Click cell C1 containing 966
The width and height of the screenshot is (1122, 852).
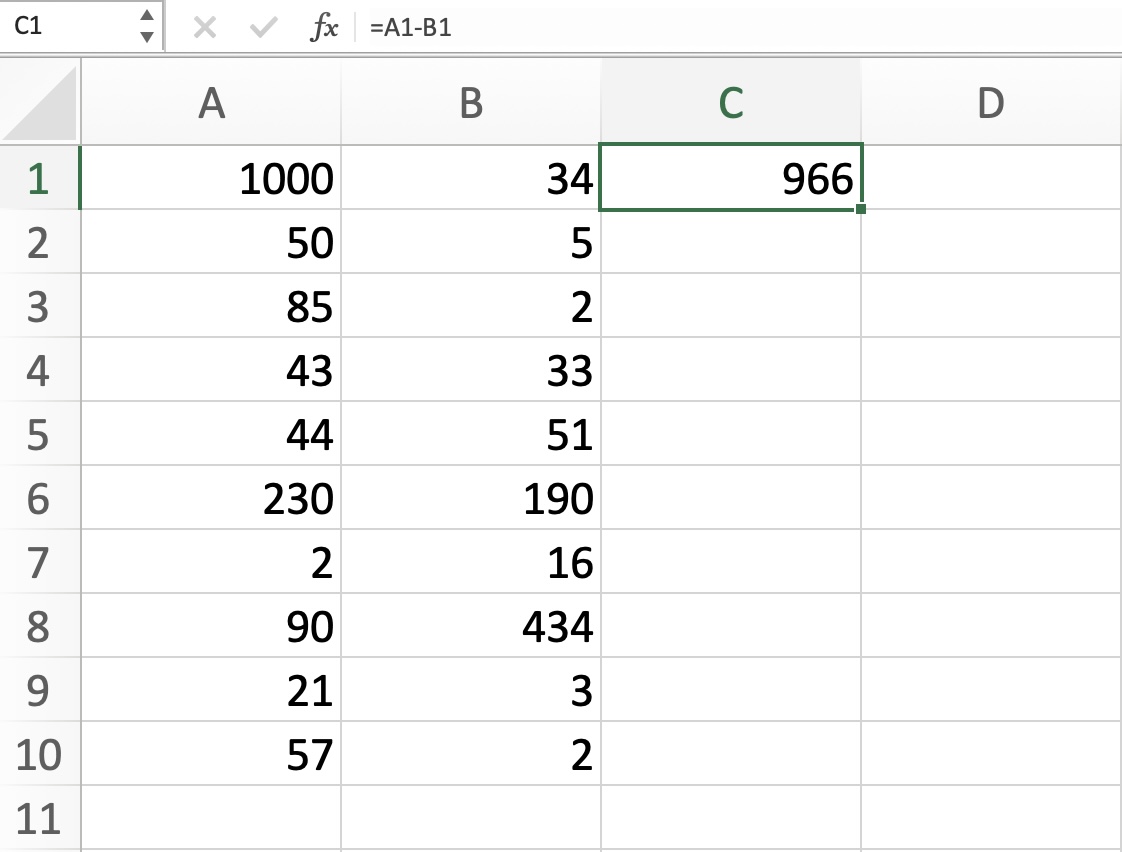(x=731, y=177)
